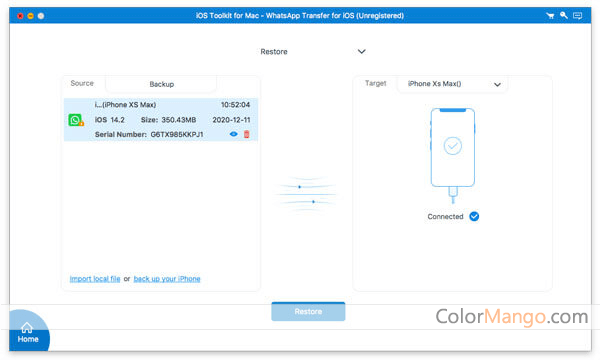Open the iPhone Xs Max target dropdown
The width and height of the screenshot is (600, 362).
(453, 84)
